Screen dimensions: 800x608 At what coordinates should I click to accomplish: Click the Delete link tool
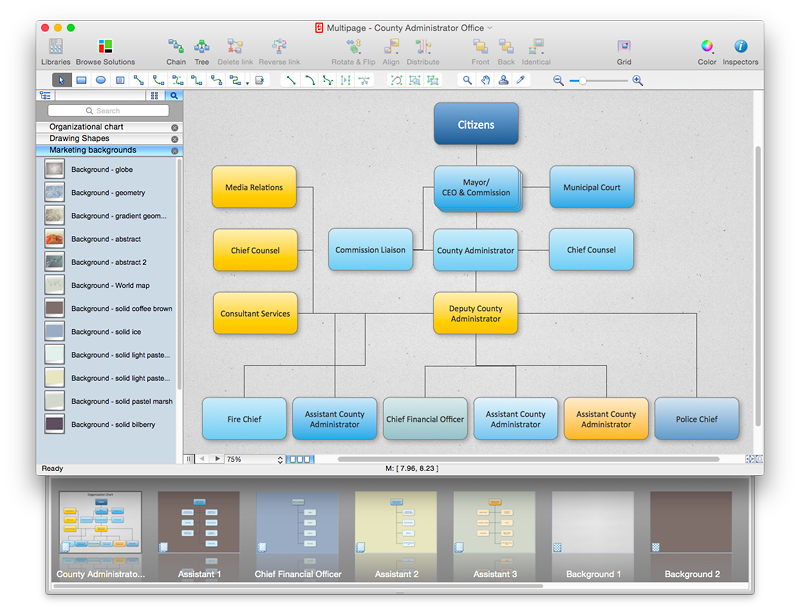click(235, 52)
